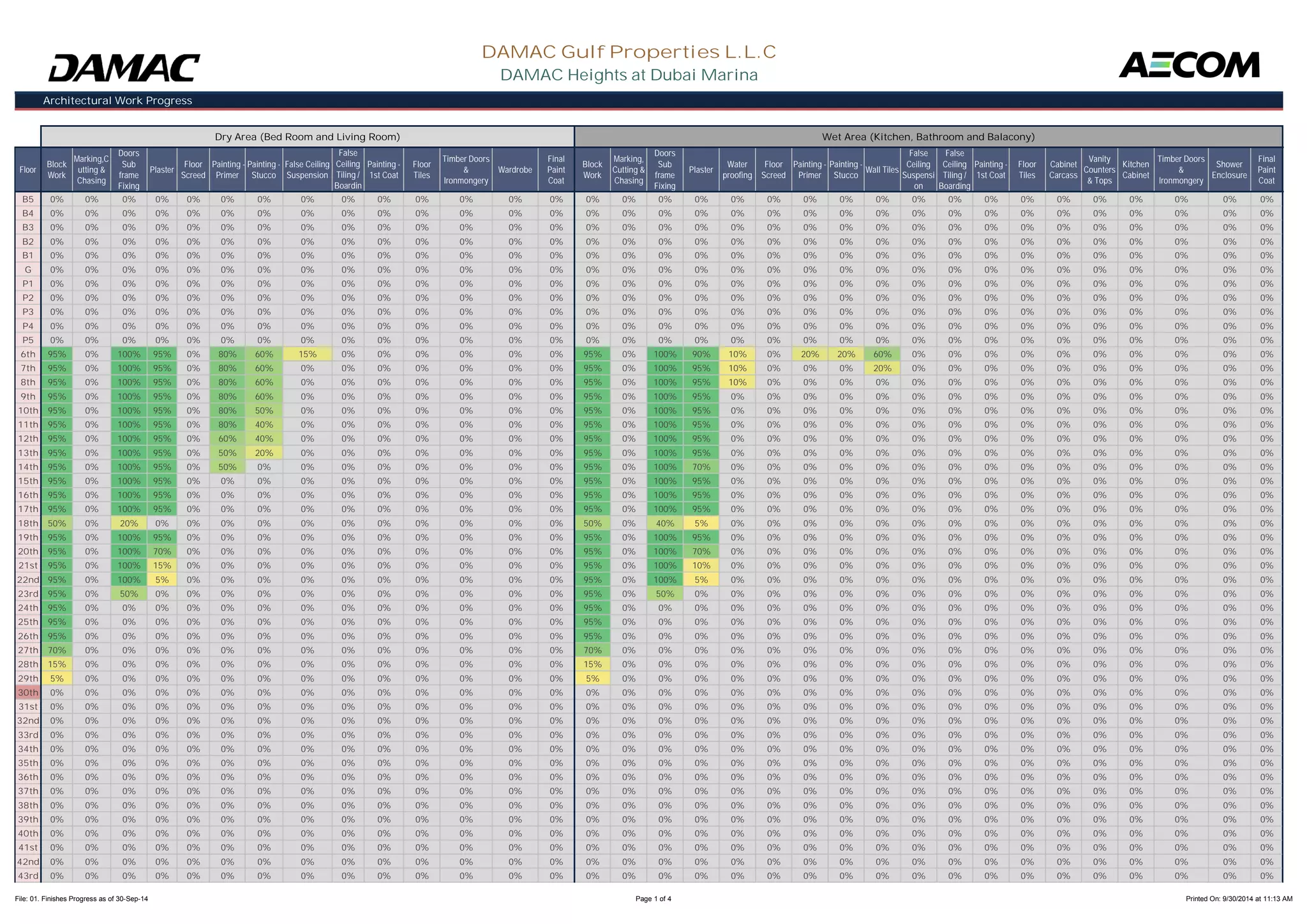Screen dimensions: 1307x924
Task: Click the DAMAC Heights at Dubai Marina title
Action: click(x=629, y=75)
